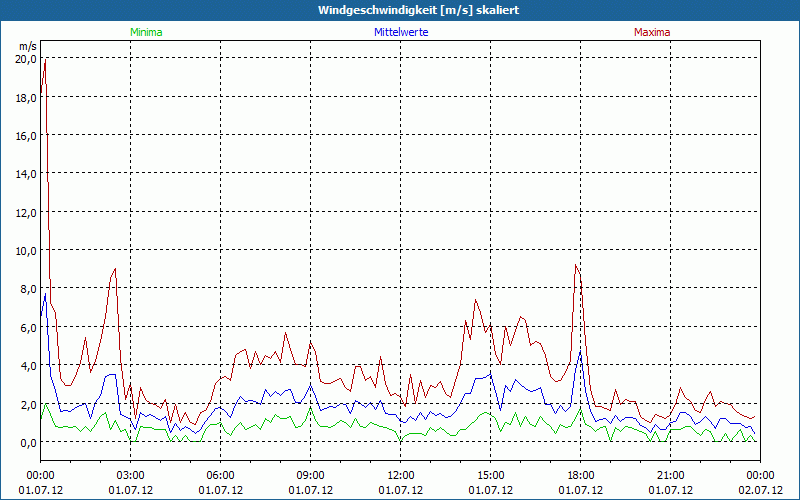The image size is (800, 500).
Task: Click the 16,0 y-axis value
Action: coord(26,136)
